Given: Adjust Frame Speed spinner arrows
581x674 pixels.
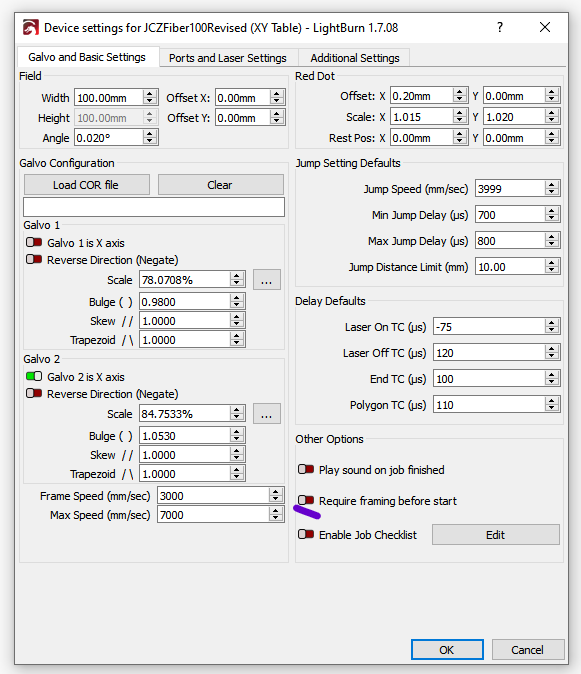Looking at the screenshot, I should [x=276, y=495].
